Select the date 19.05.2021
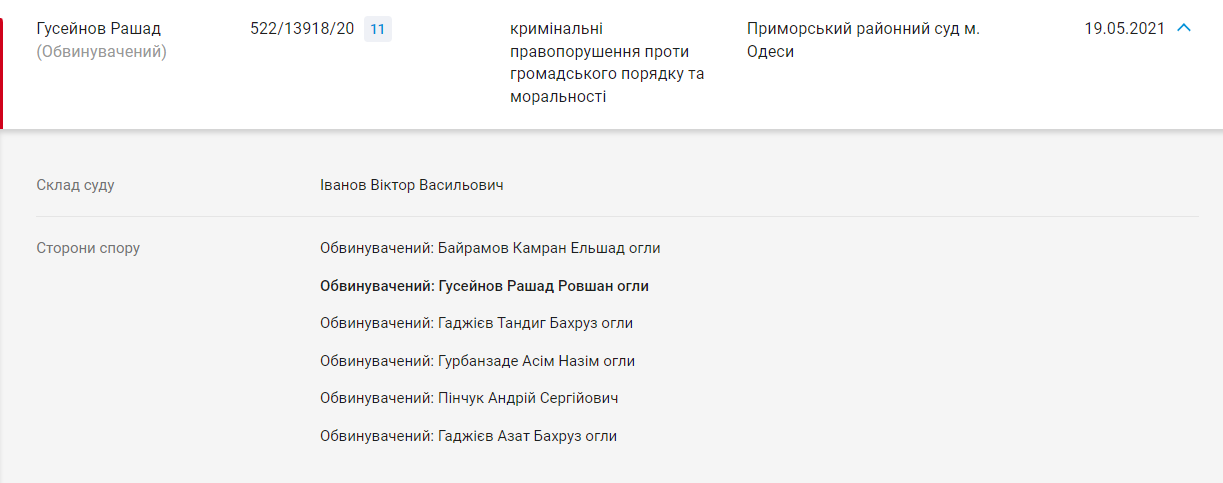The height and width of the screenshot is (483, 1223). pyautogui.click(x=1124, y=29)
